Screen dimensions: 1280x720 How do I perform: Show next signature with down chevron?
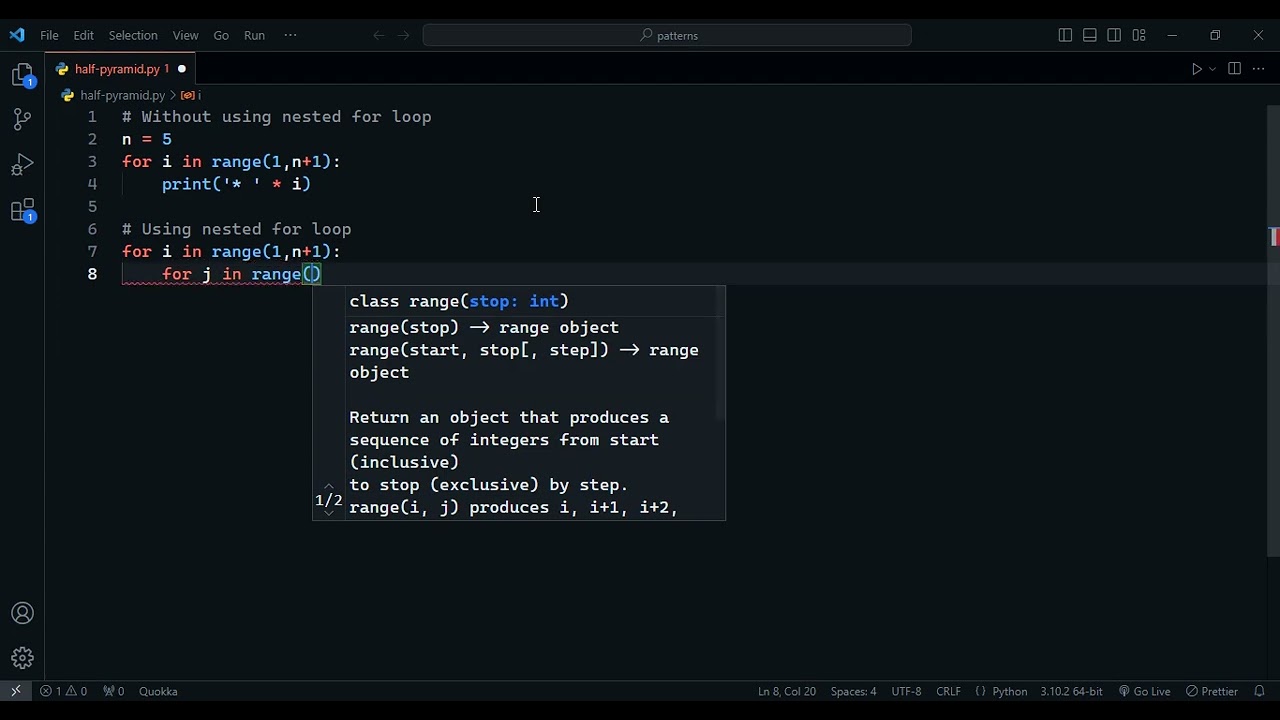[329, 513]
